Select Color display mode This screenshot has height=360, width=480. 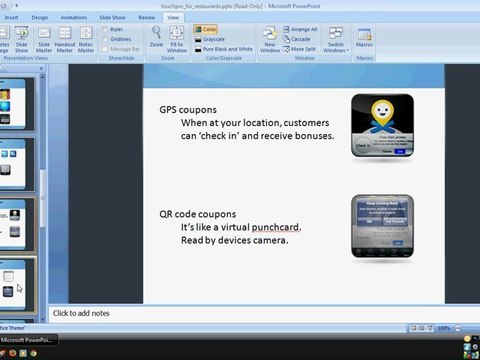[206, 29]
